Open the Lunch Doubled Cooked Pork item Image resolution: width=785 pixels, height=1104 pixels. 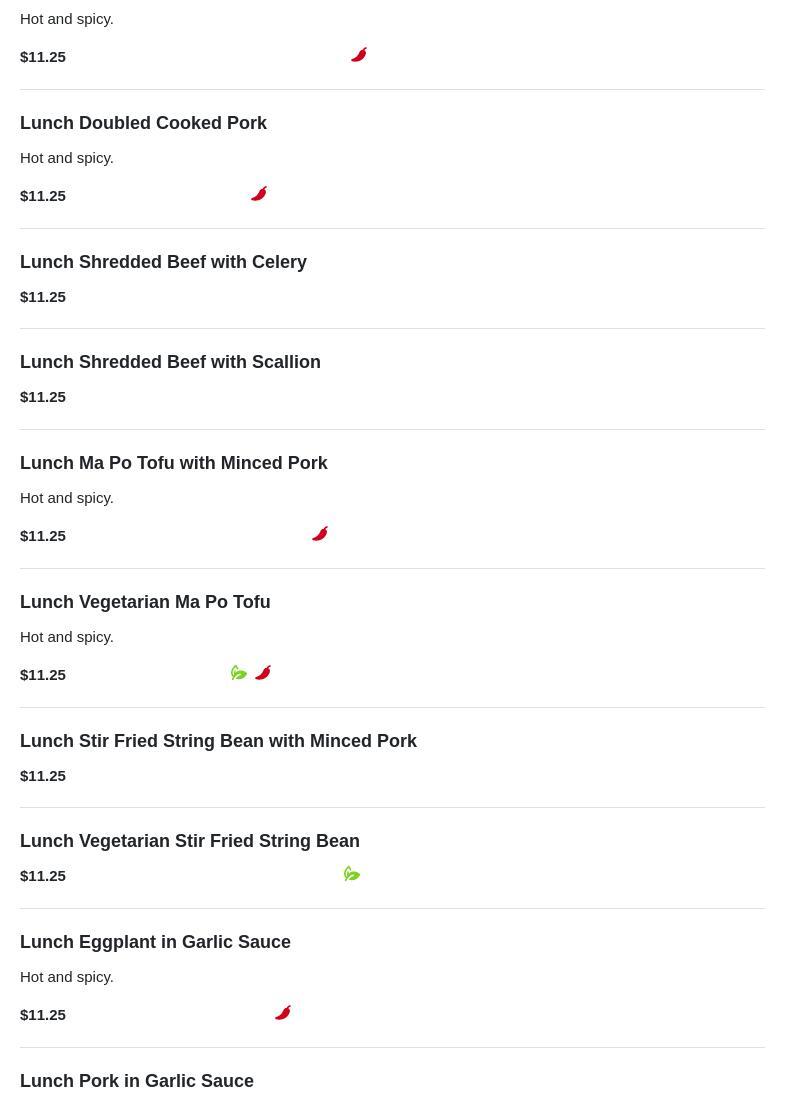(143, 123)
